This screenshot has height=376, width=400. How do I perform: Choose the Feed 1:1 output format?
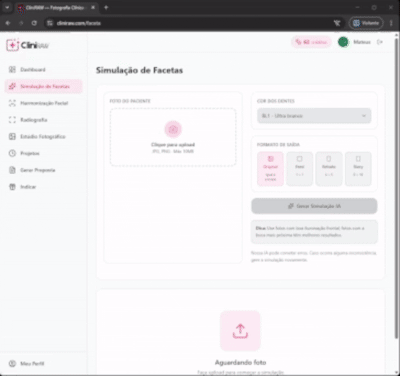click(x=300, y=169)
